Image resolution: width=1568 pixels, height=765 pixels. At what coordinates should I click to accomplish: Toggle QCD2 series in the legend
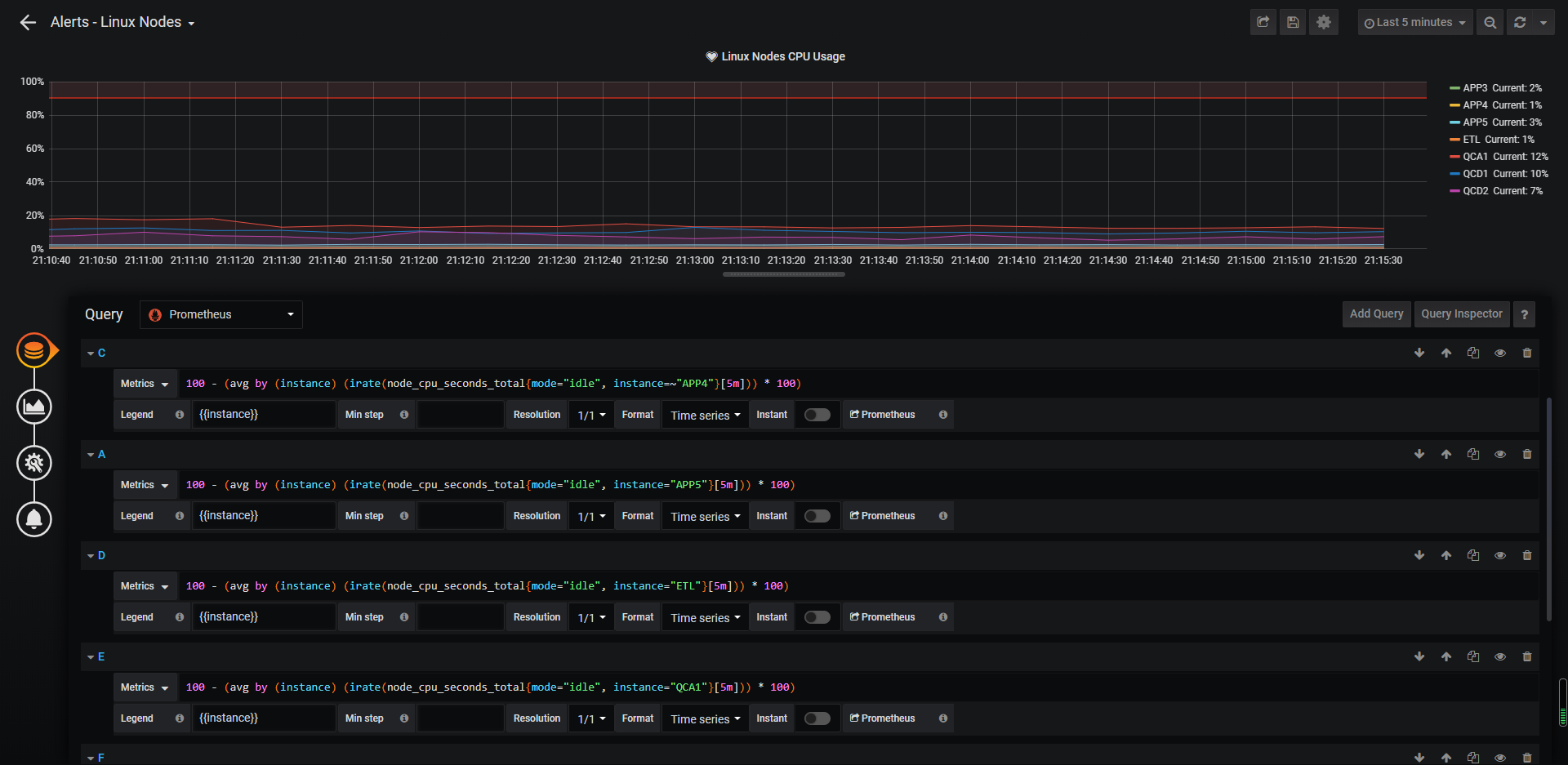1475,191
